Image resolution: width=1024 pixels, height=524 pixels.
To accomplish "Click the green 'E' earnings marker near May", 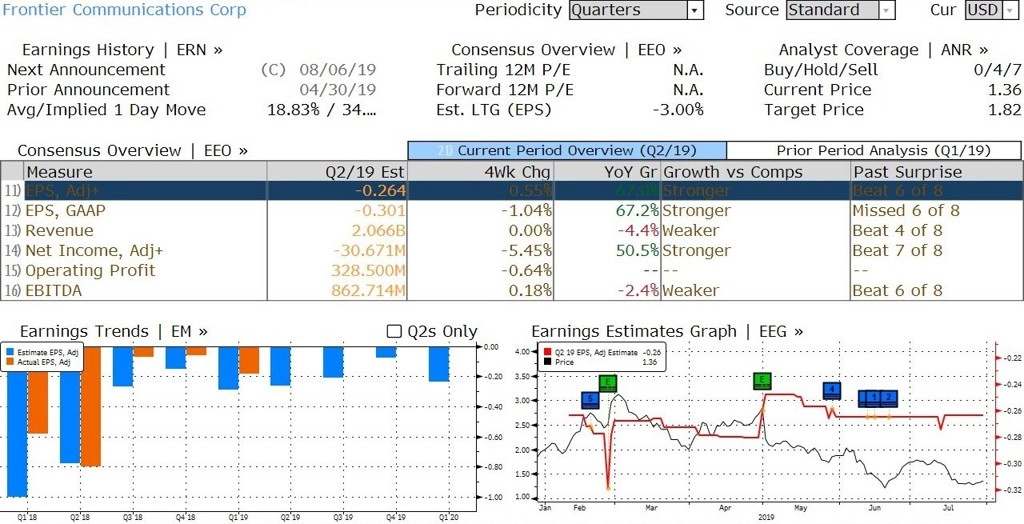I will pos(762,381).
